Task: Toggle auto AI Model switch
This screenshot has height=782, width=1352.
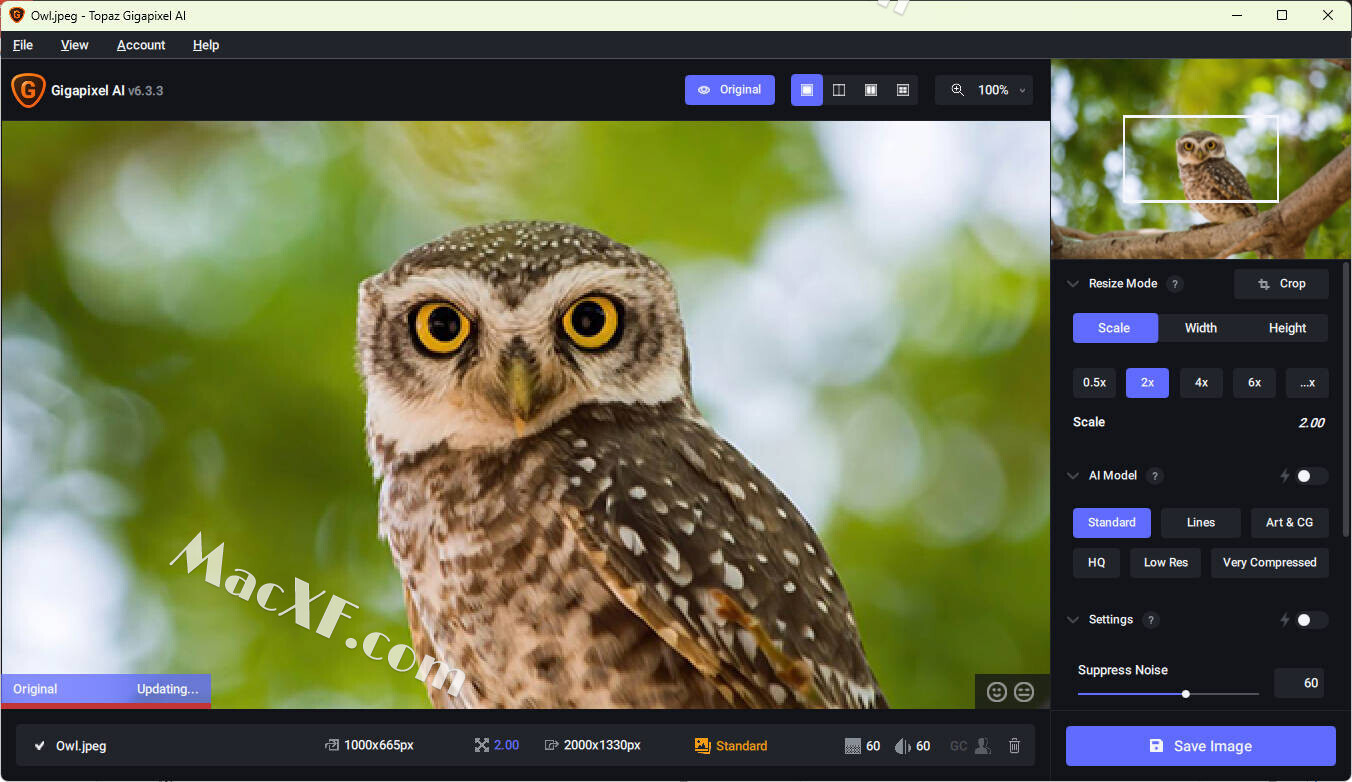Action: [x=1311, y=476]
